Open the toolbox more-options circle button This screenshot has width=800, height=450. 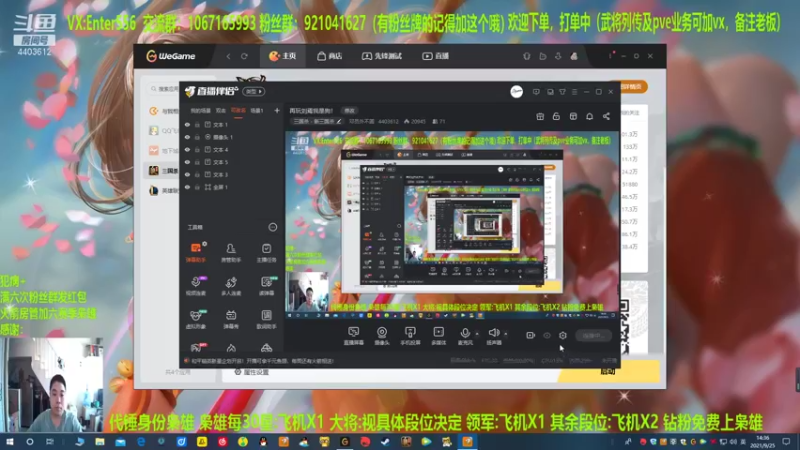273,227
